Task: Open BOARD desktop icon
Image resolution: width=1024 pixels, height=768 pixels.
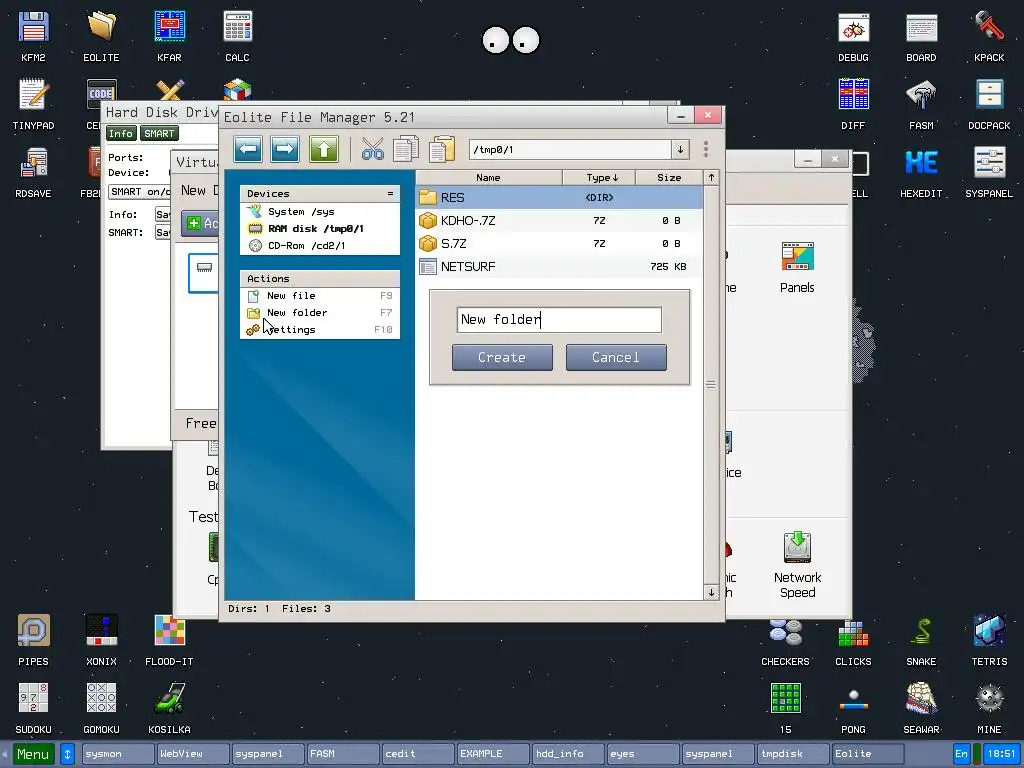Action: (921, 37)
